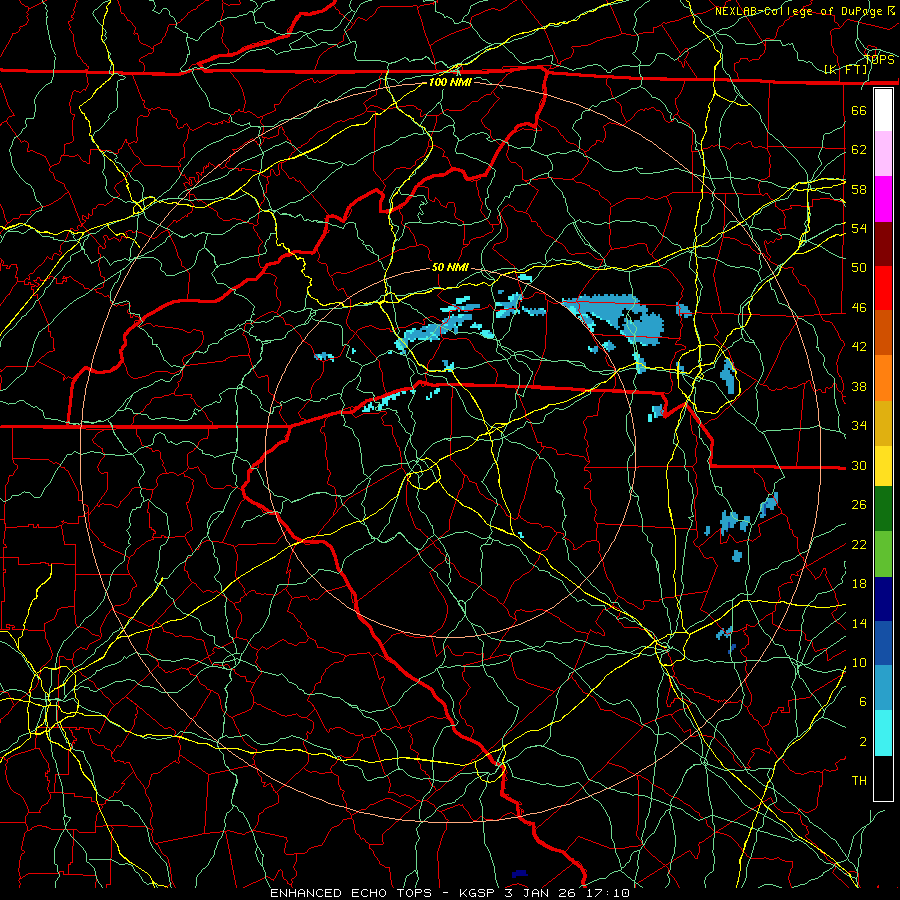
Task: Click the light pink legend swatch
Action: (x=883, y=154)
